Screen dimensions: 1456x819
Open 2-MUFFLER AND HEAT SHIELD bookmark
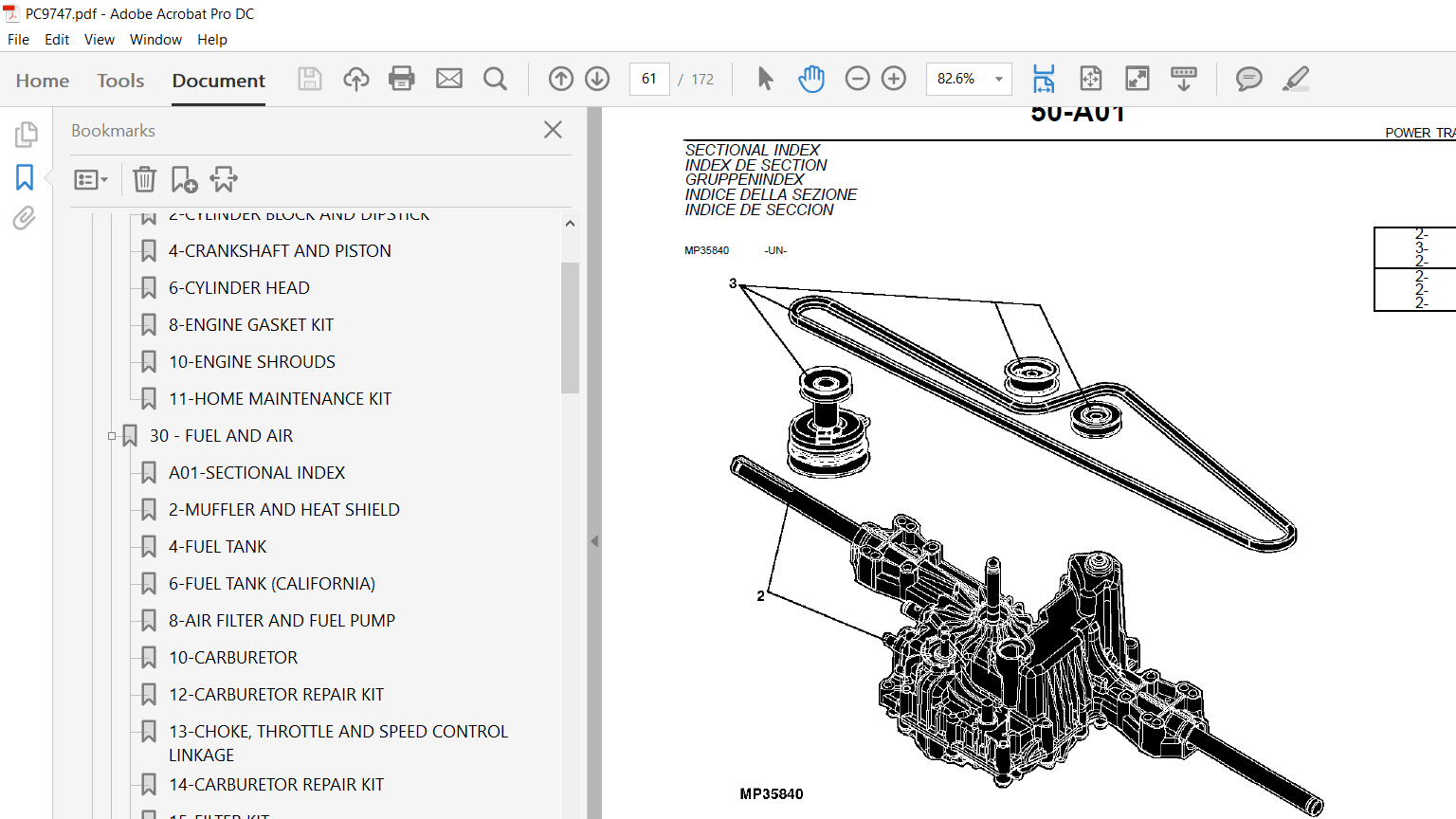[x=284, y=510]
